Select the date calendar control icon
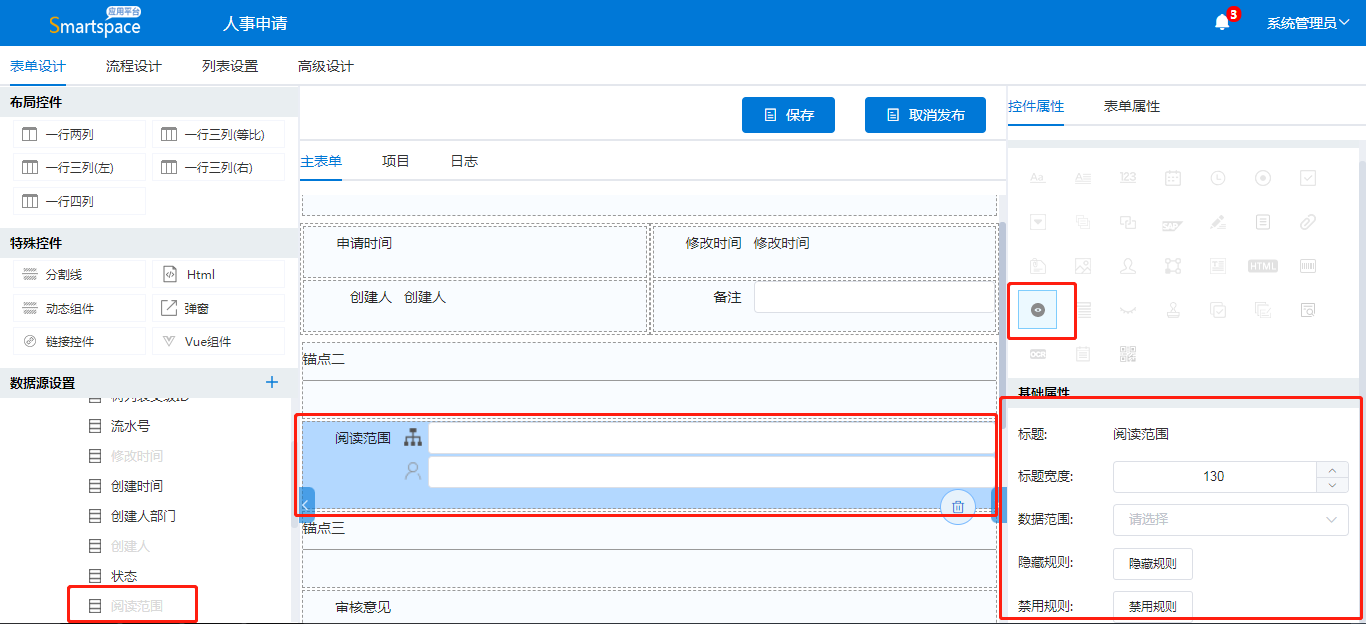 coord(1173,178)
